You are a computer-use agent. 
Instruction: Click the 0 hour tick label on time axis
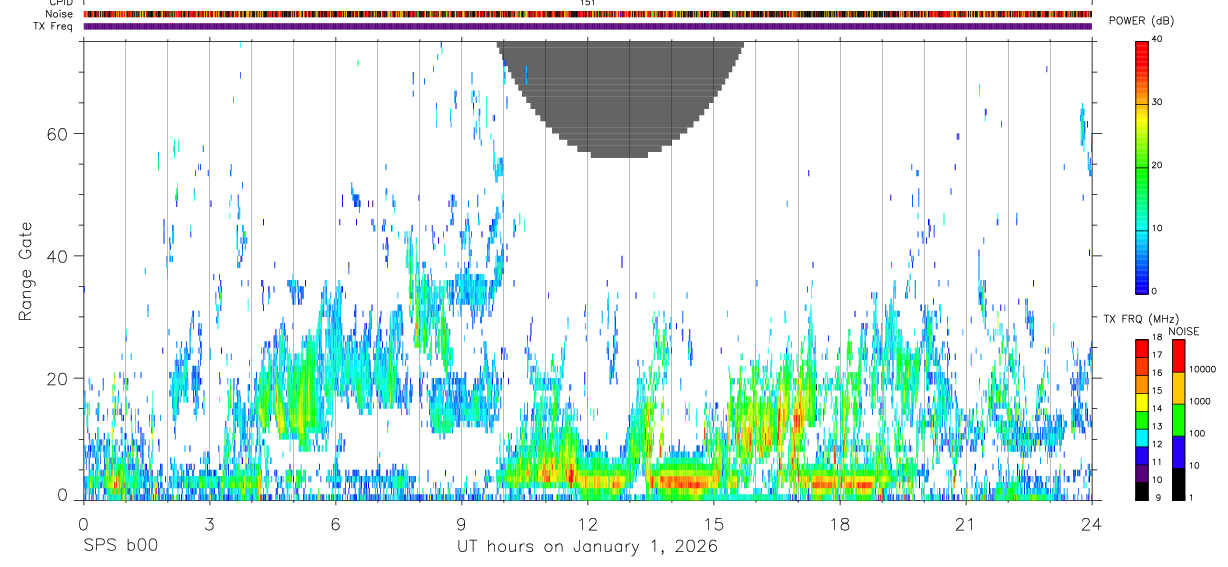(83, 523)
